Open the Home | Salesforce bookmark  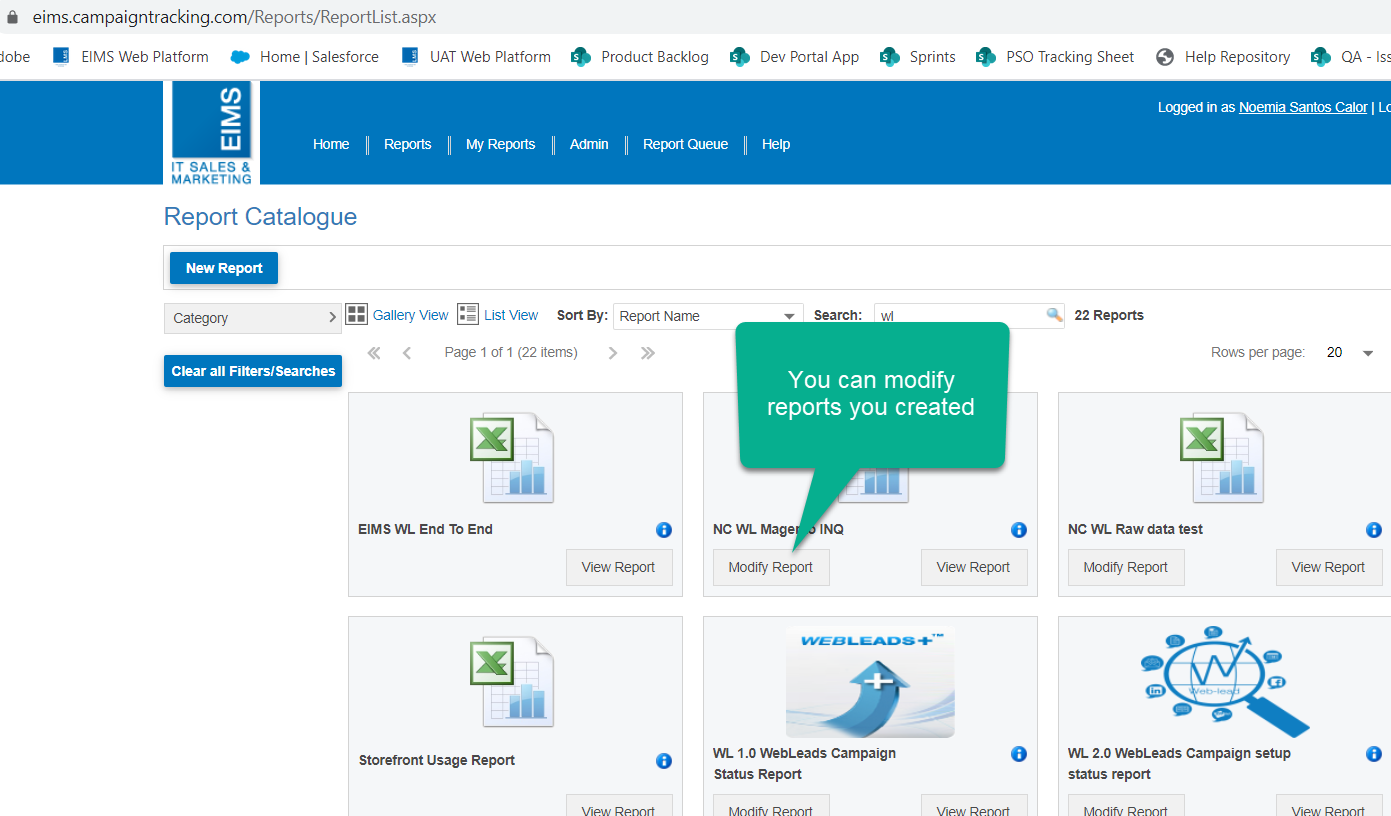pos(305,57)
